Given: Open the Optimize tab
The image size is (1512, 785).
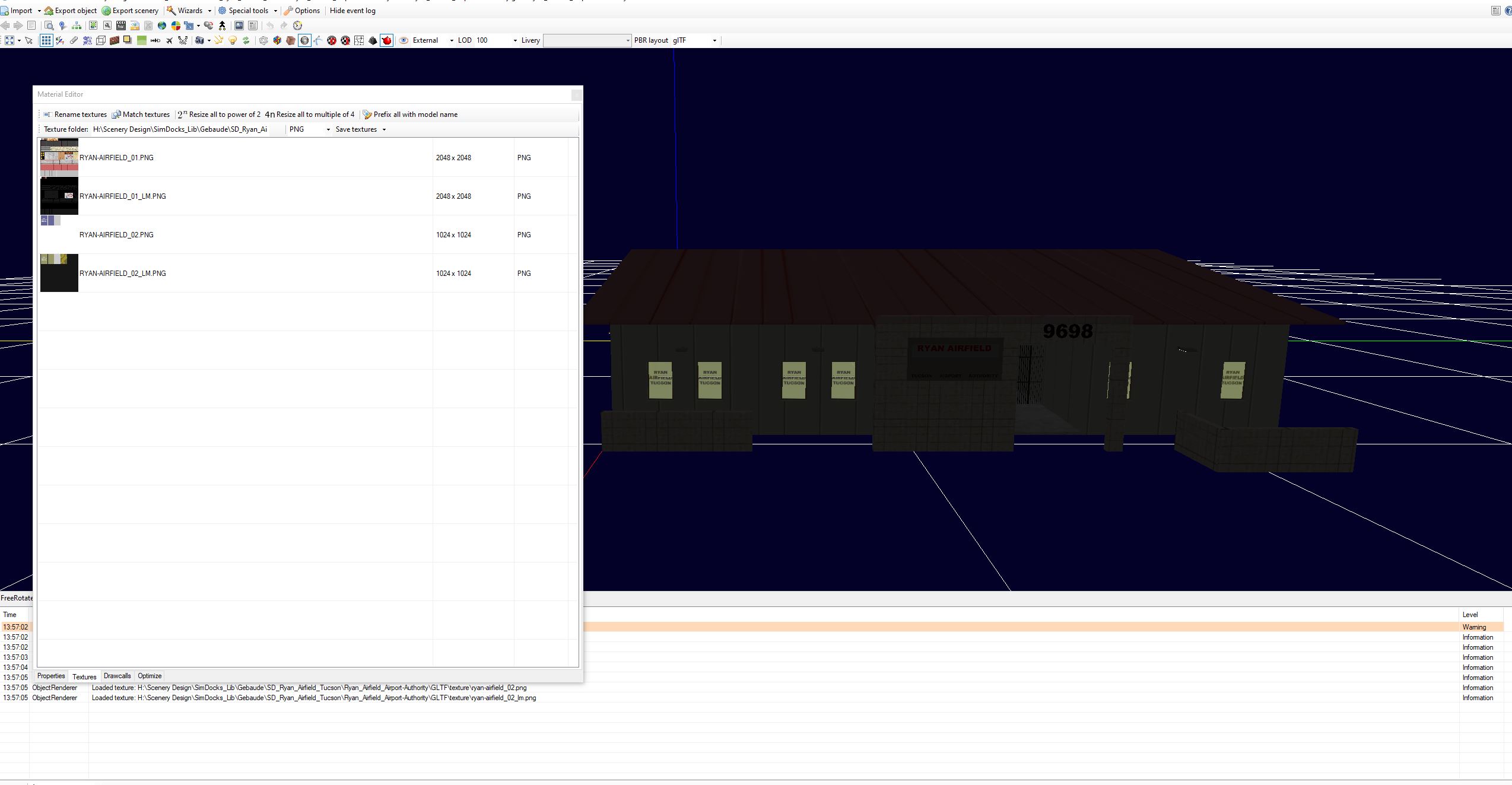Looking at the screenshot, I should [x=150, y=676].
